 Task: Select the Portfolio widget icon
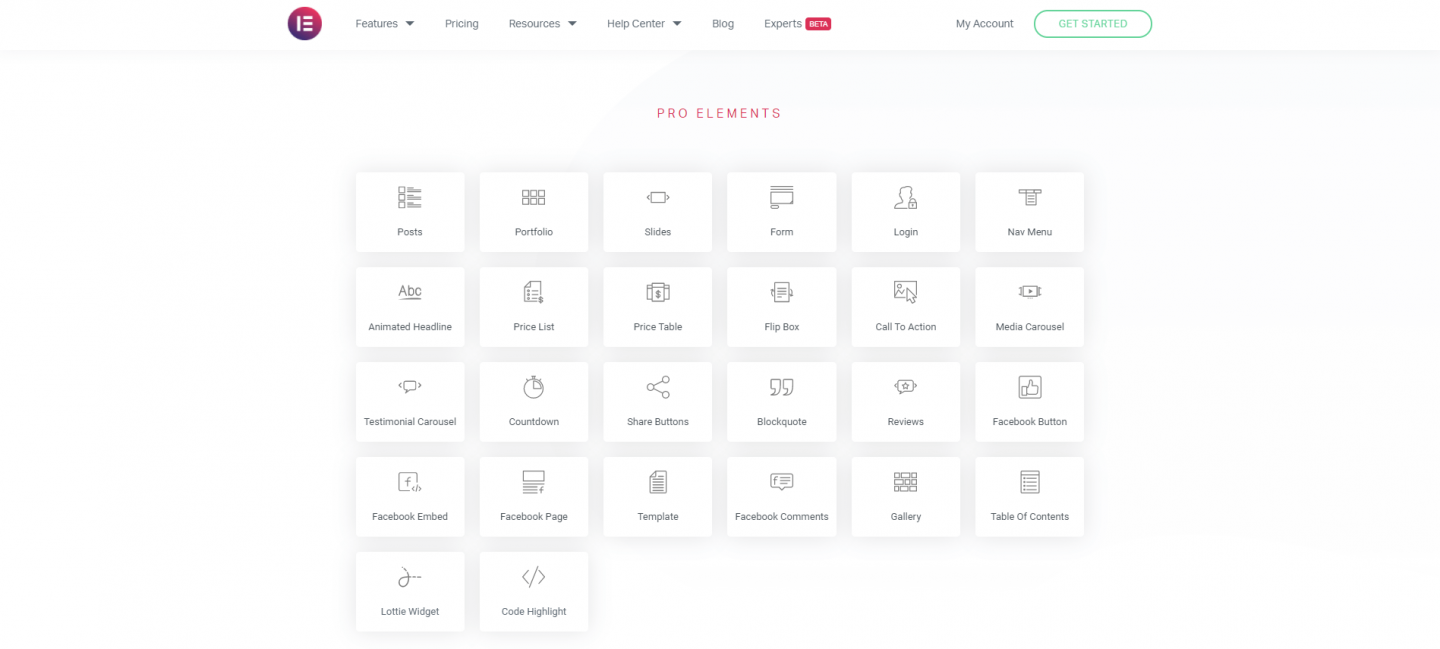tap(534, 197)
